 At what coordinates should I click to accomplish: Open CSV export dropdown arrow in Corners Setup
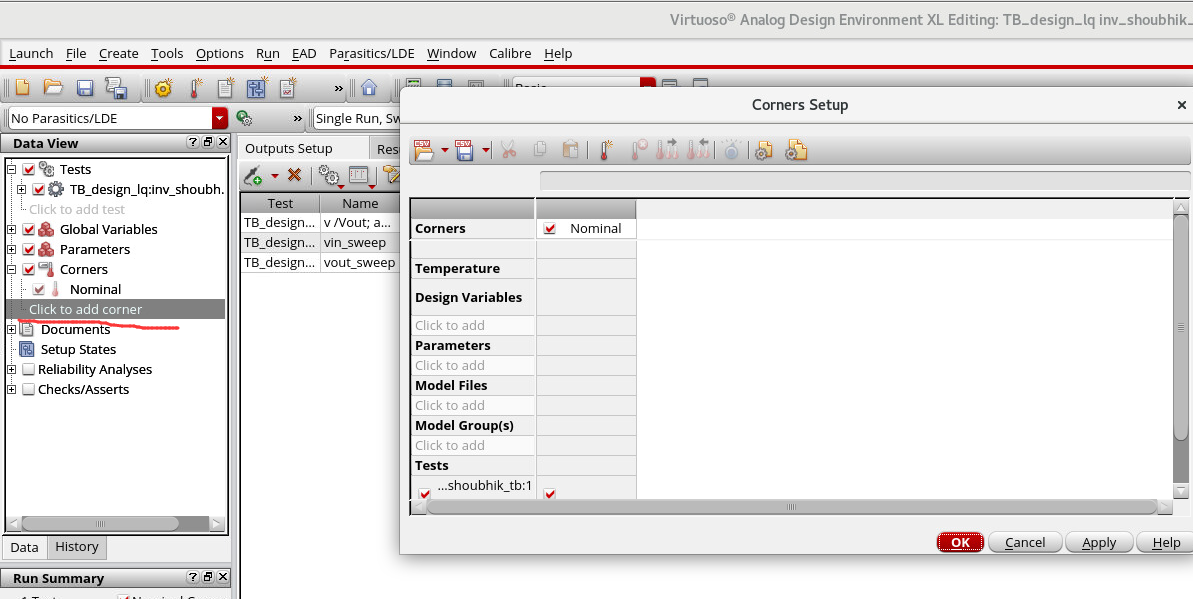coord(485,151)
